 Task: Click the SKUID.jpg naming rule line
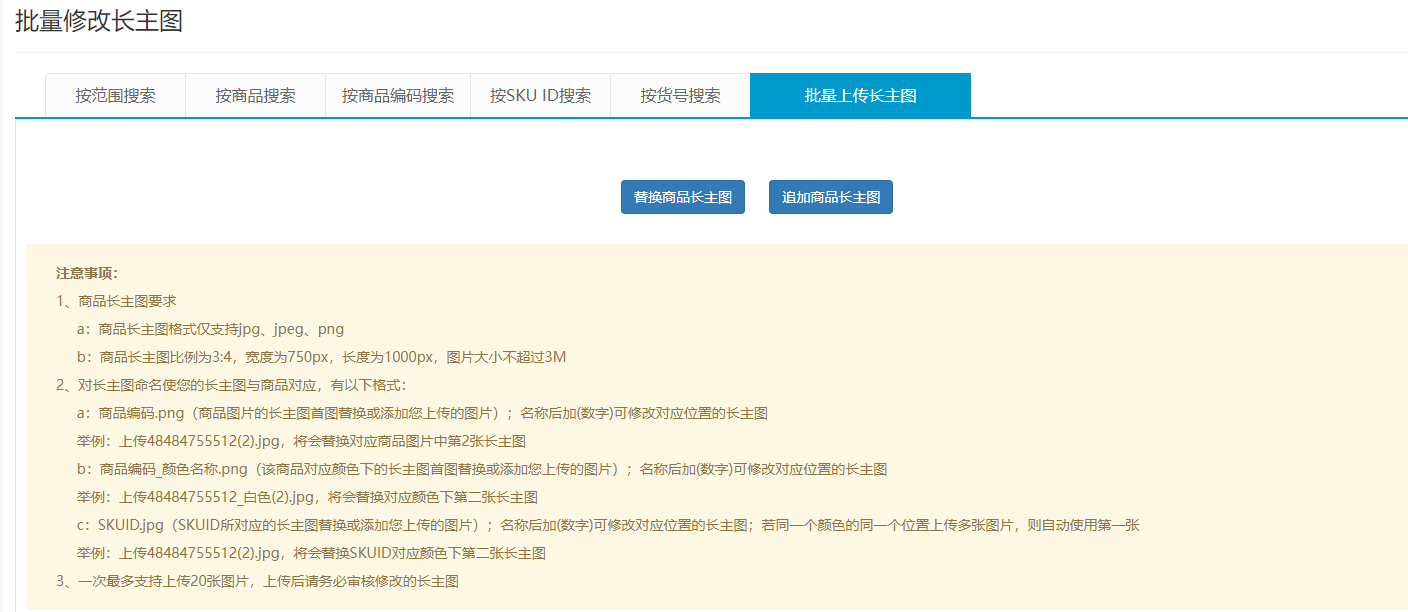pyautogui.click(x=607, y=525)
